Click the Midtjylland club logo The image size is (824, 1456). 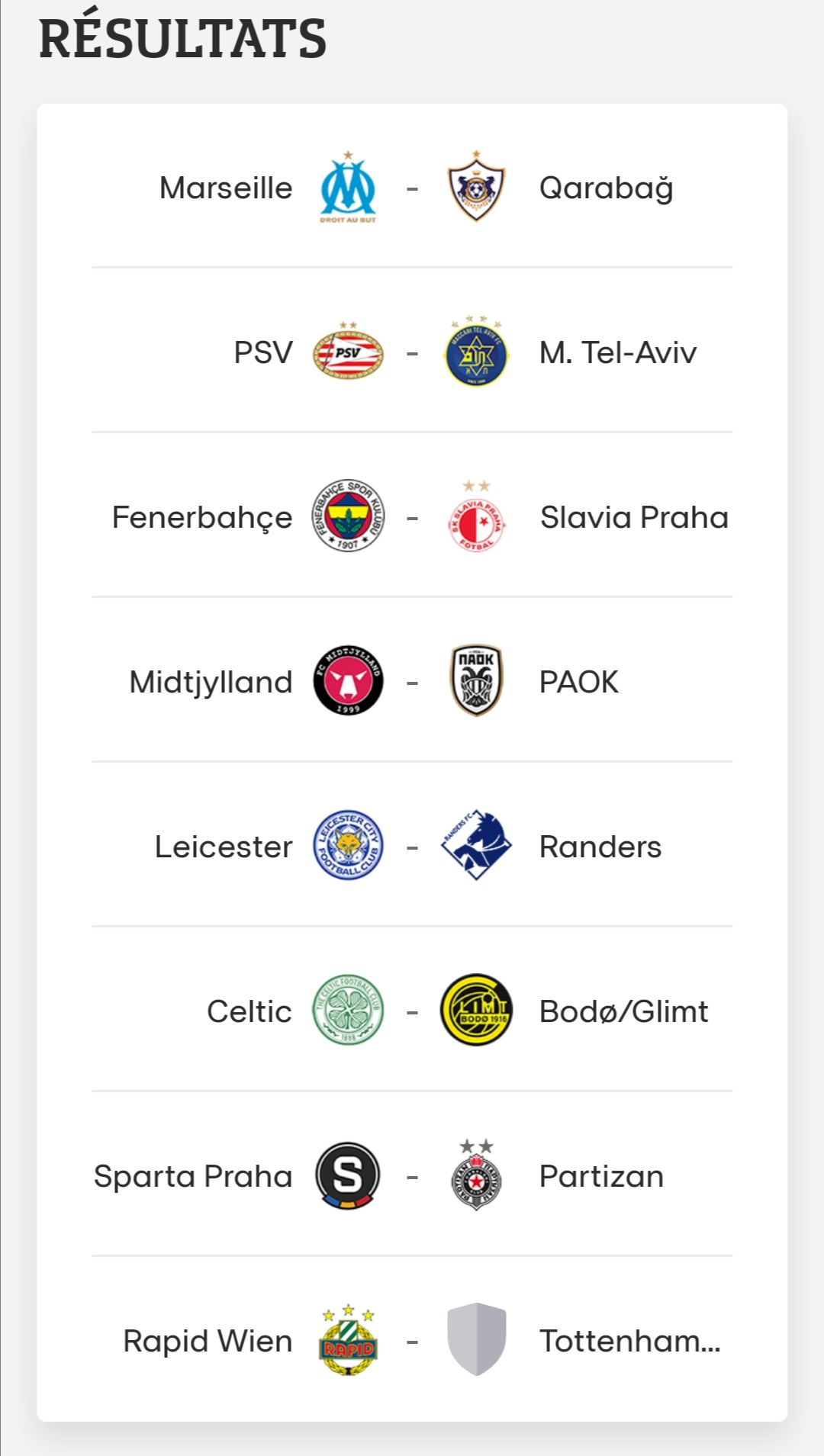coord(348,681)
